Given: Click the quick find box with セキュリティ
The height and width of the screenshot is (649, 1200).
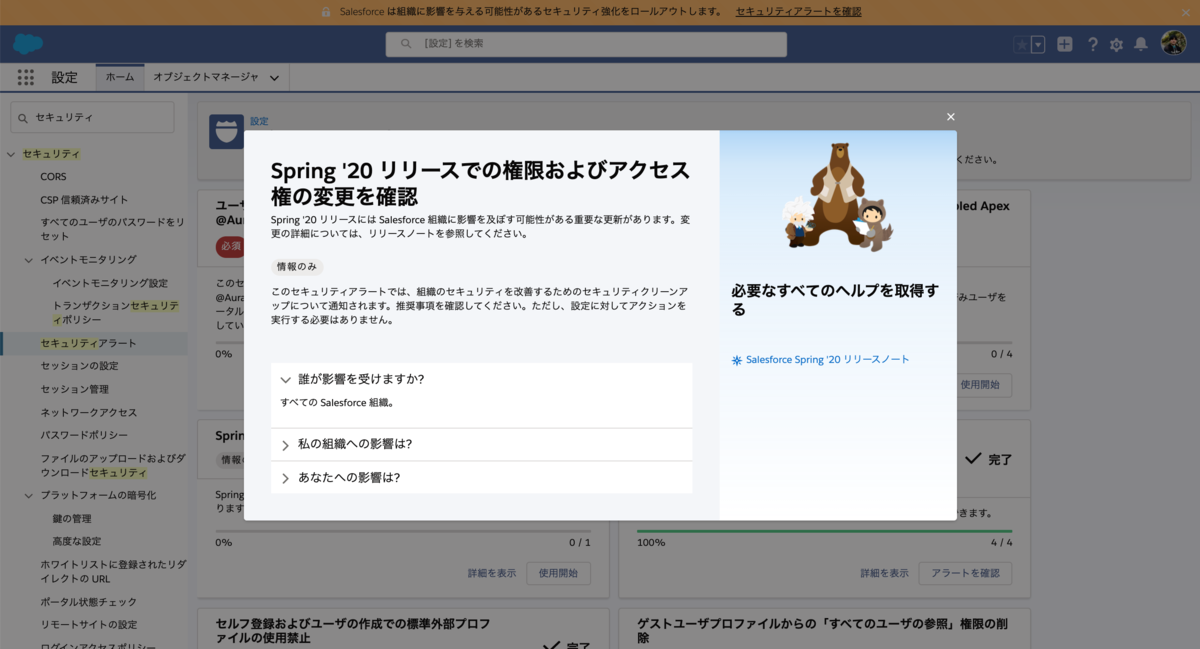Looking at the screenshot, I should click(92, 117).
